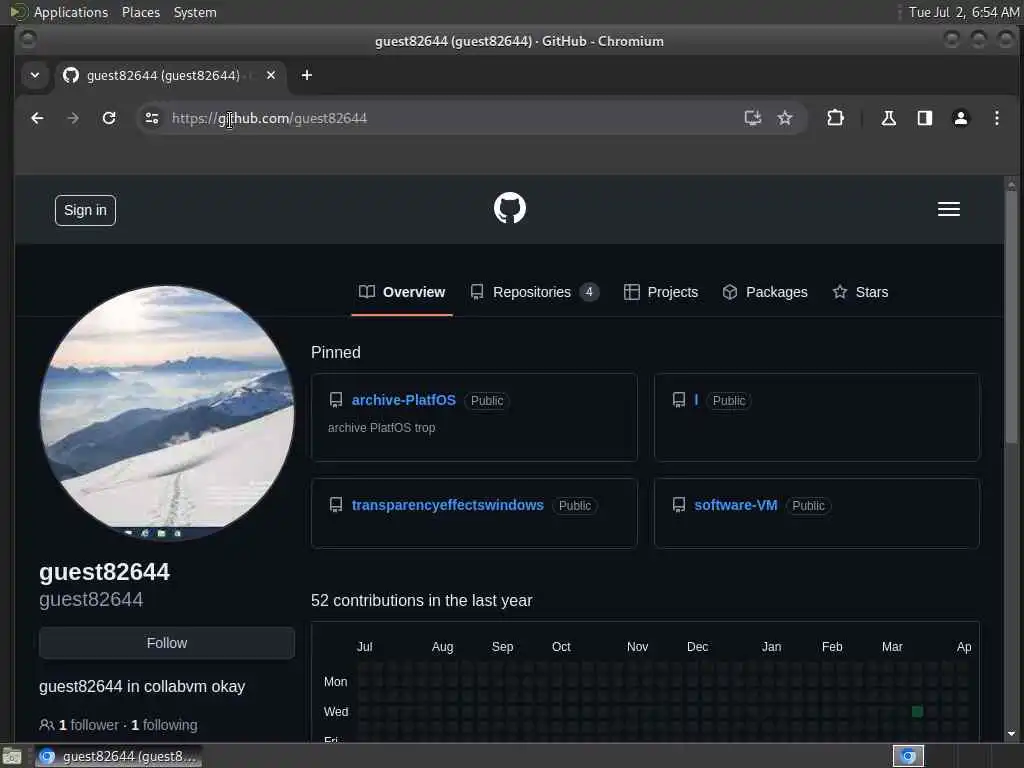Reload the GitHub page
The height and width of the screenshot is (768, 1024).
click(109, 118)
